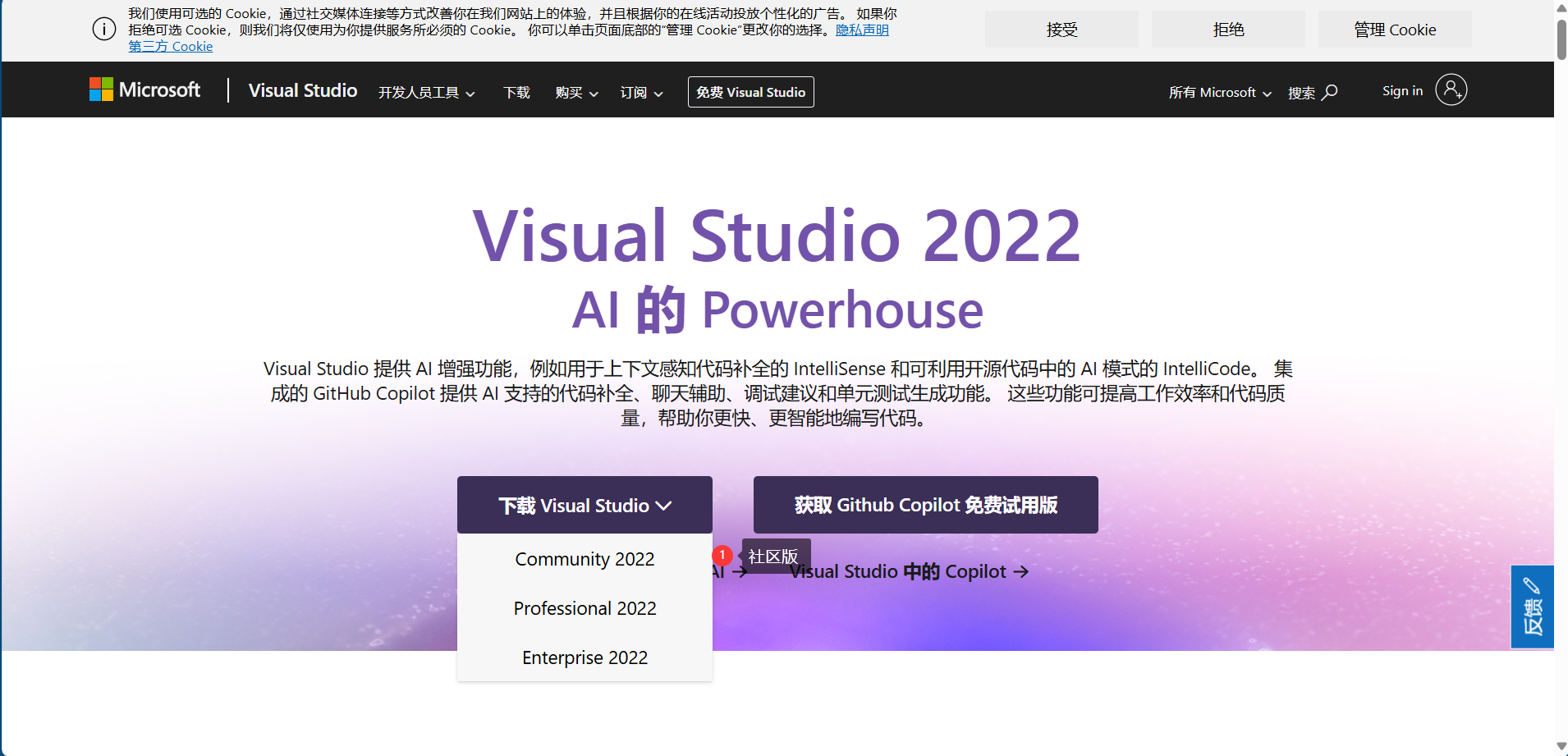The width and height of the screenshot is (1568, 756).
Task: Toggle the 下载 Visual Studio dropdown
Action: 585,505
